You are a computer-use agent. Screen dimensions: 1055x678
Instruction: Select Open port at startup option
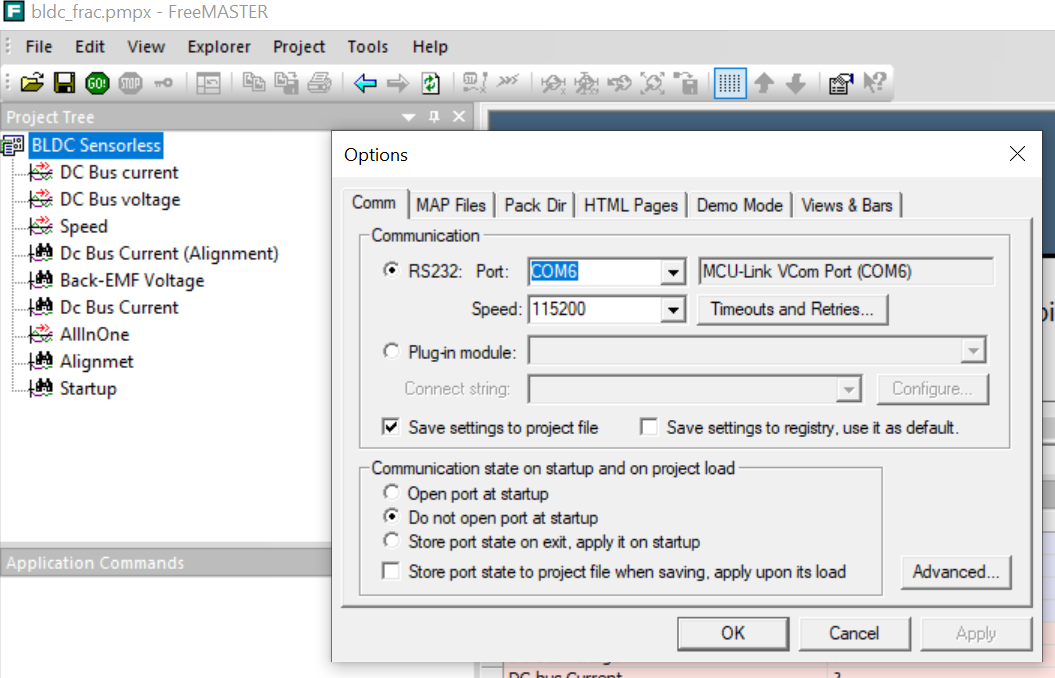[391, 492]
